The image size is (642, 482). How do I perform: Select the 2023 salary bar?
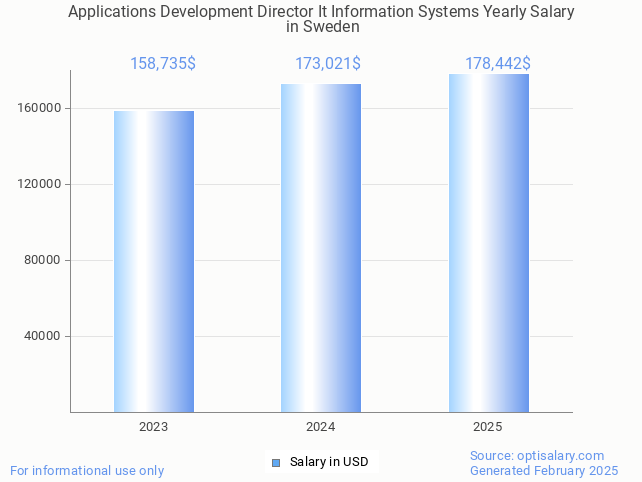click(x=154, y=261)
